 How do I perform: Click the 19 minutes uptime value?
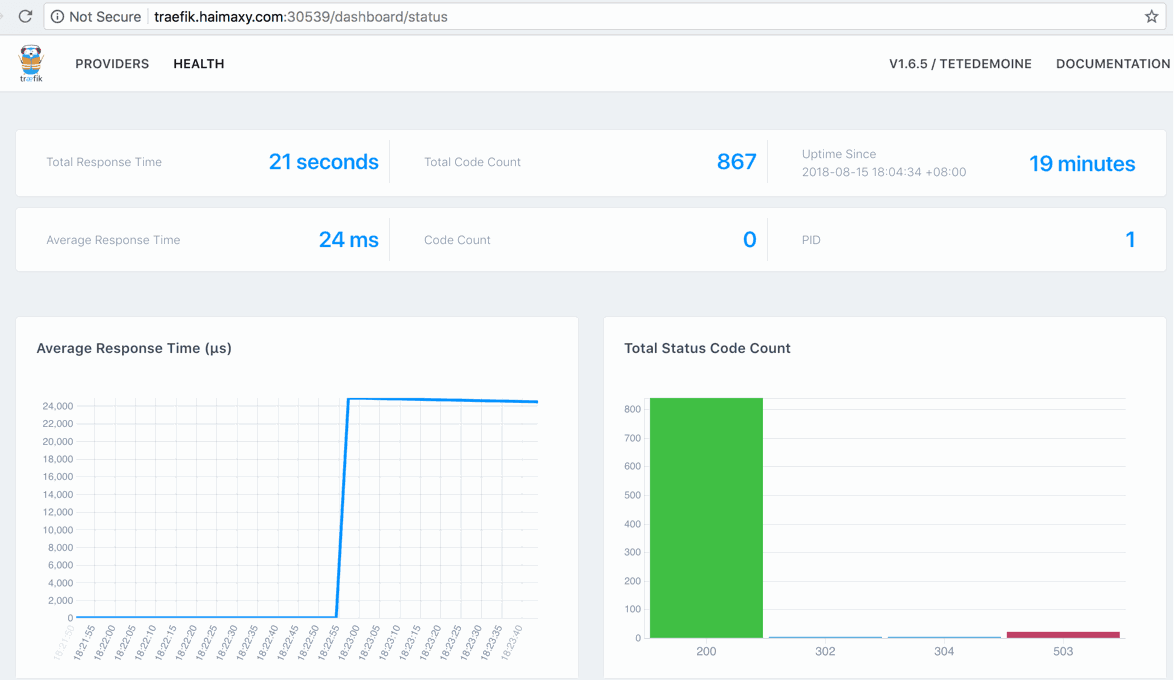coord(1081,164)
